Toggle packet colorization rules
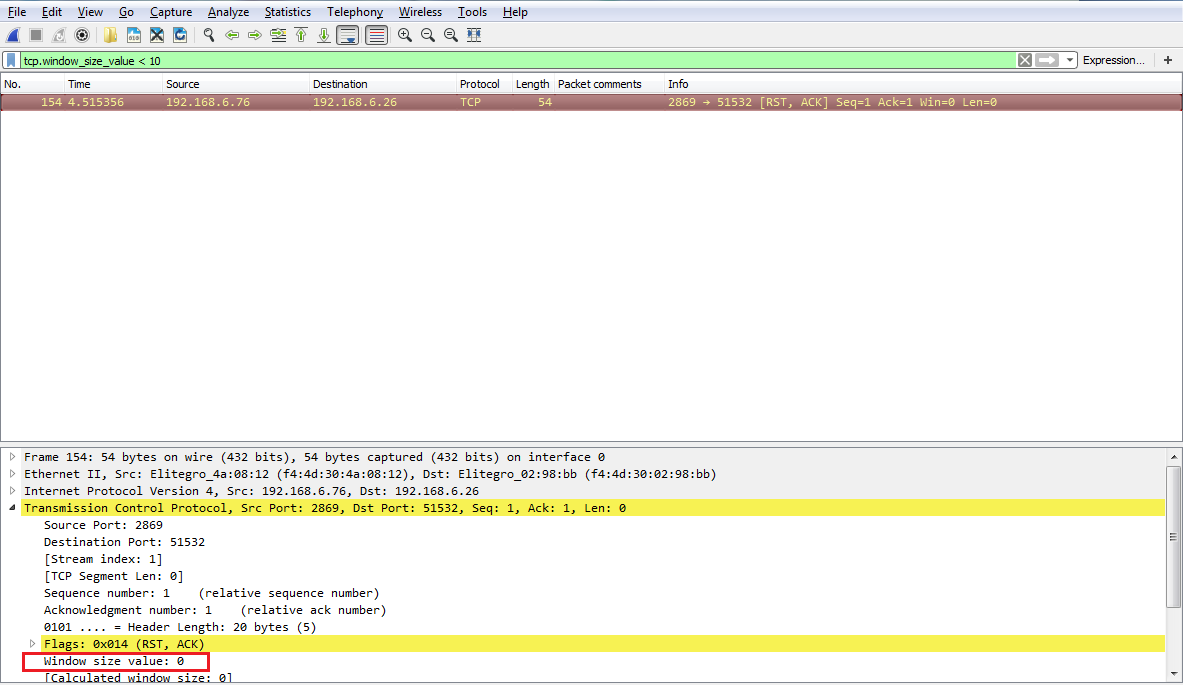1183x685 pixels. tap(376, 35)
